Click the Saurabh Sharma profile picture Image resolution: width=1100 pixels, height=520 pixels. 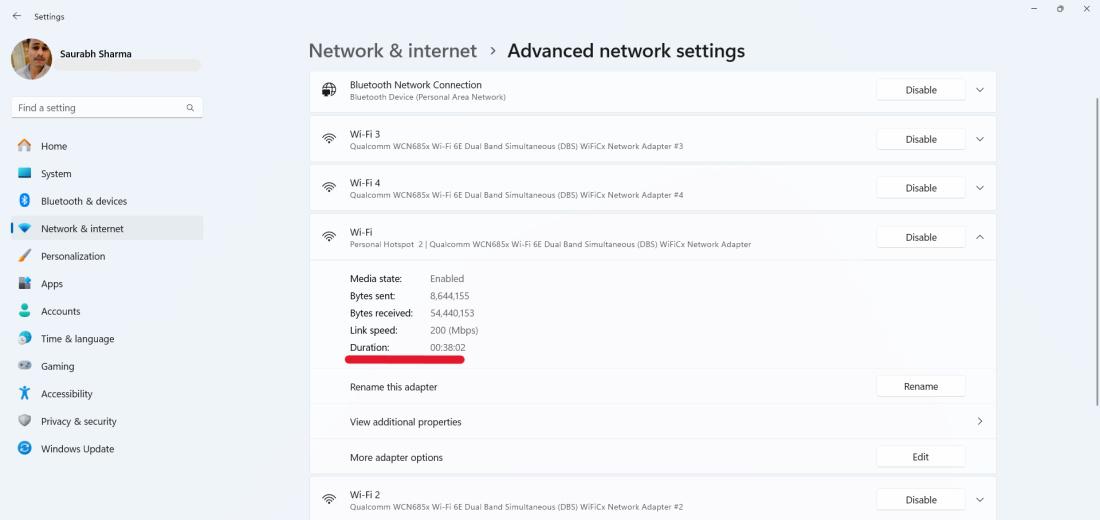coord(31,59)
